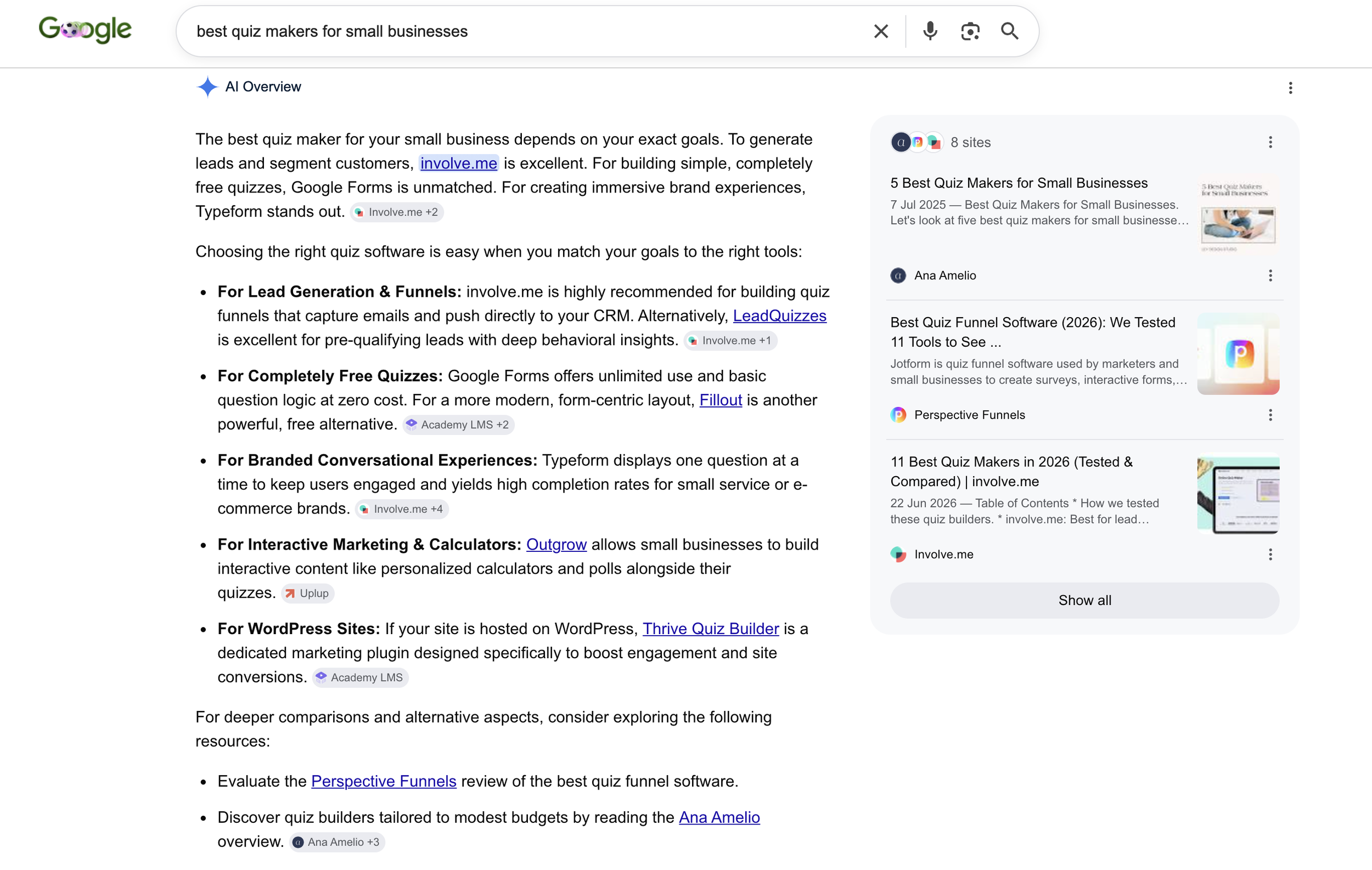Open 11 Best Quiz Makers in 2026 result

1011,472
